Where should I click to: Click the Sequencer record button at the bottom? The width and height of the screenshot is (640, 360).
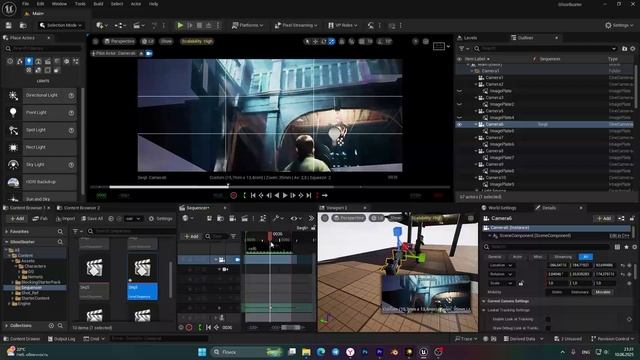click(x=189, y=327)
